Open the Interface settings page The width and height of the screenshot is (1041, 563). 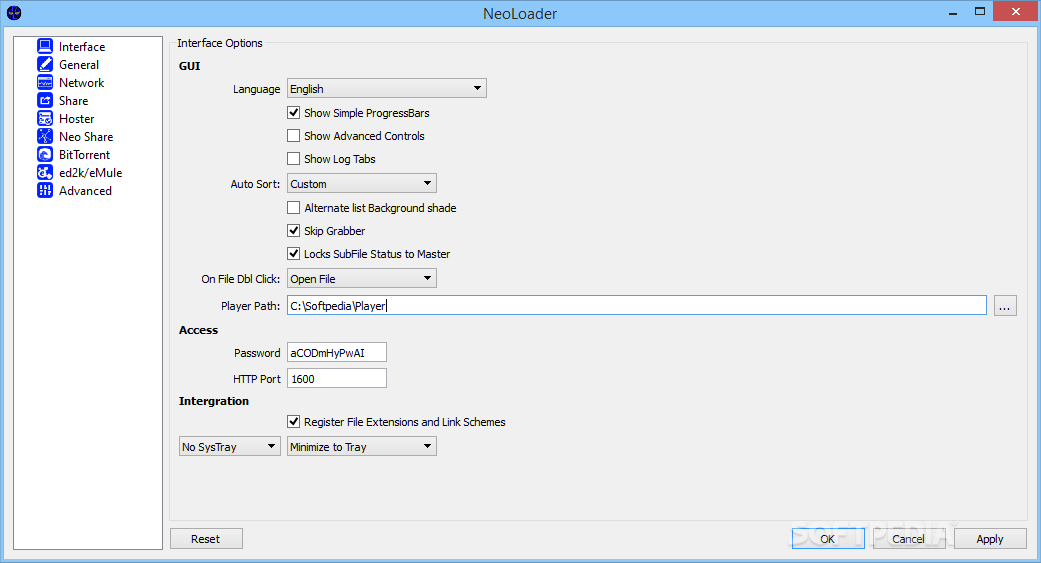[82, 46]
